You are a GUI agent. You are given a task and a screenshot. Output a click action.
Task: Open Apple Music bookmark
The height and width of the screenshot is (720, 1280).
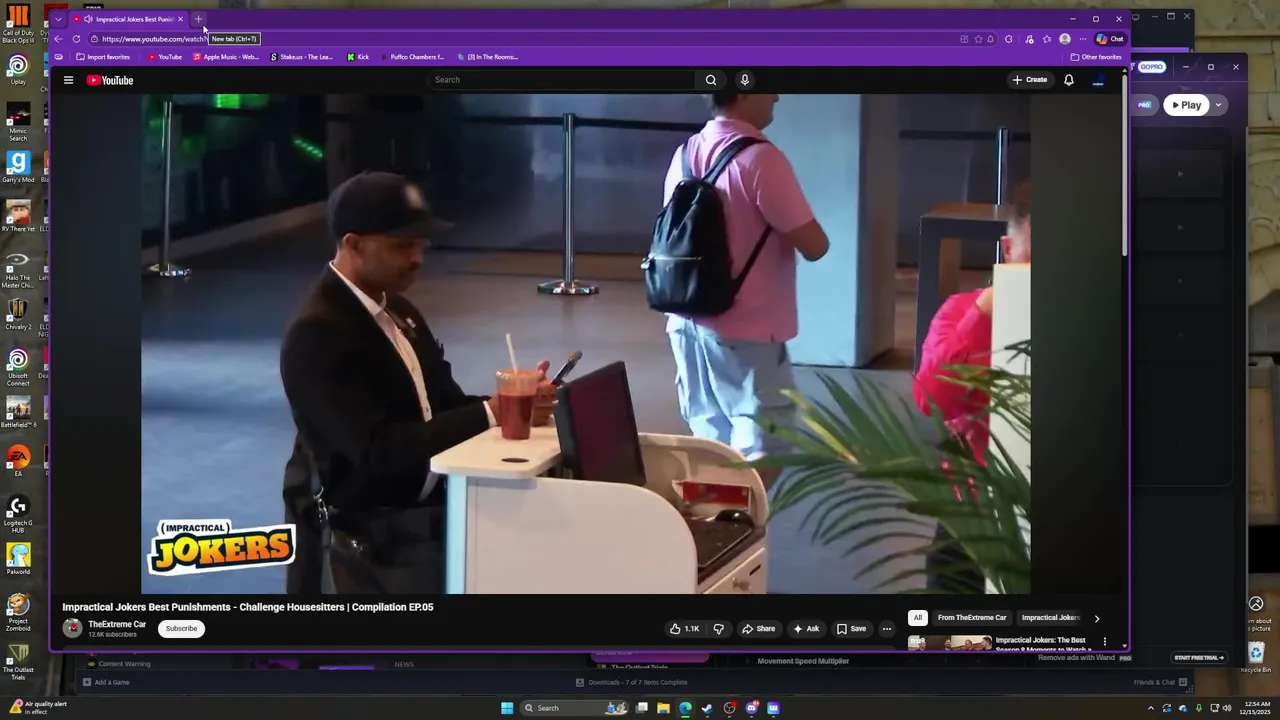226,57
